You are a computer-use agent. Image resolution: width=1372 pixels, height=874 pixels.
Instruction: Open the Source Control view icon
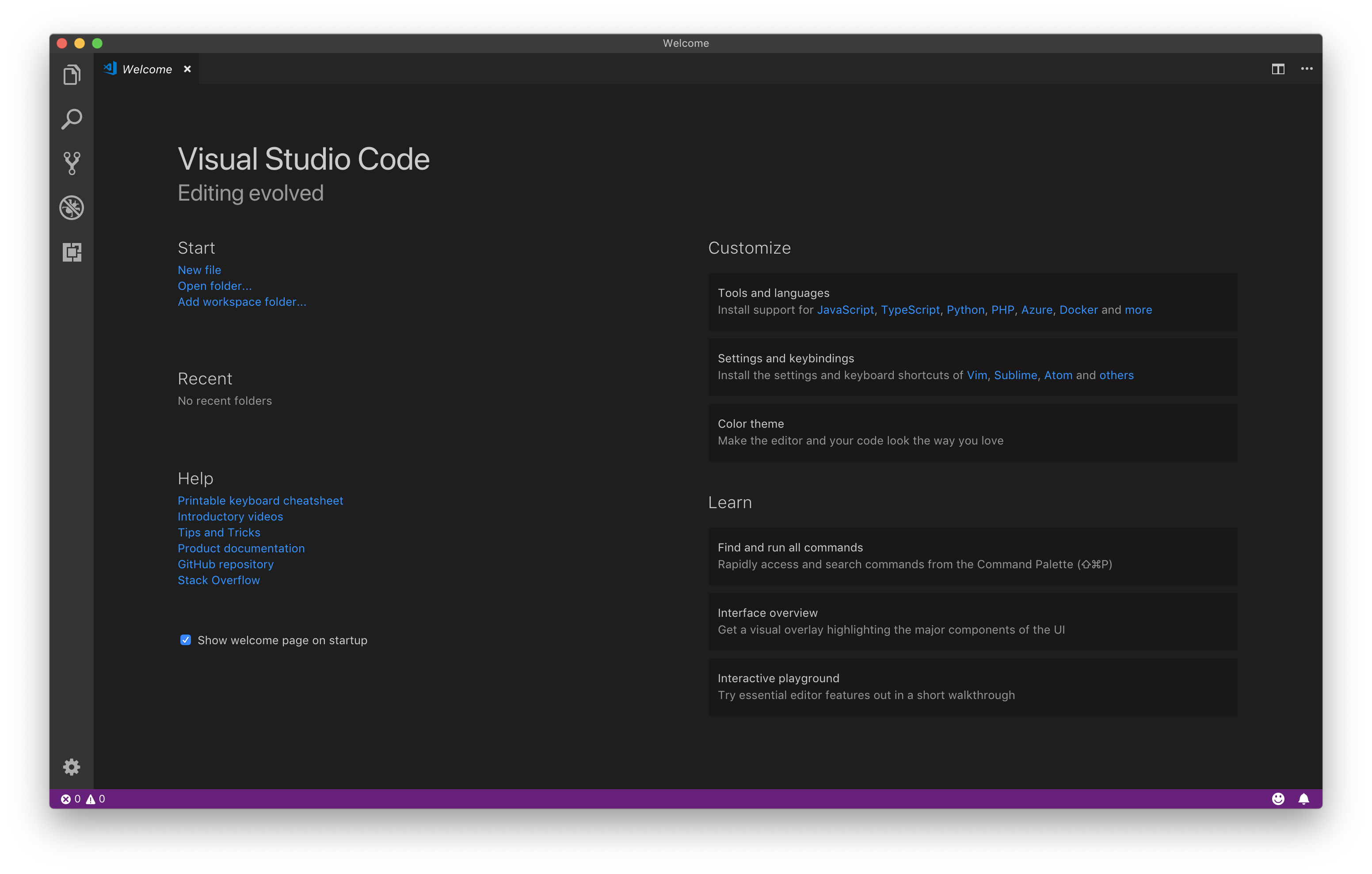(72, 163)
